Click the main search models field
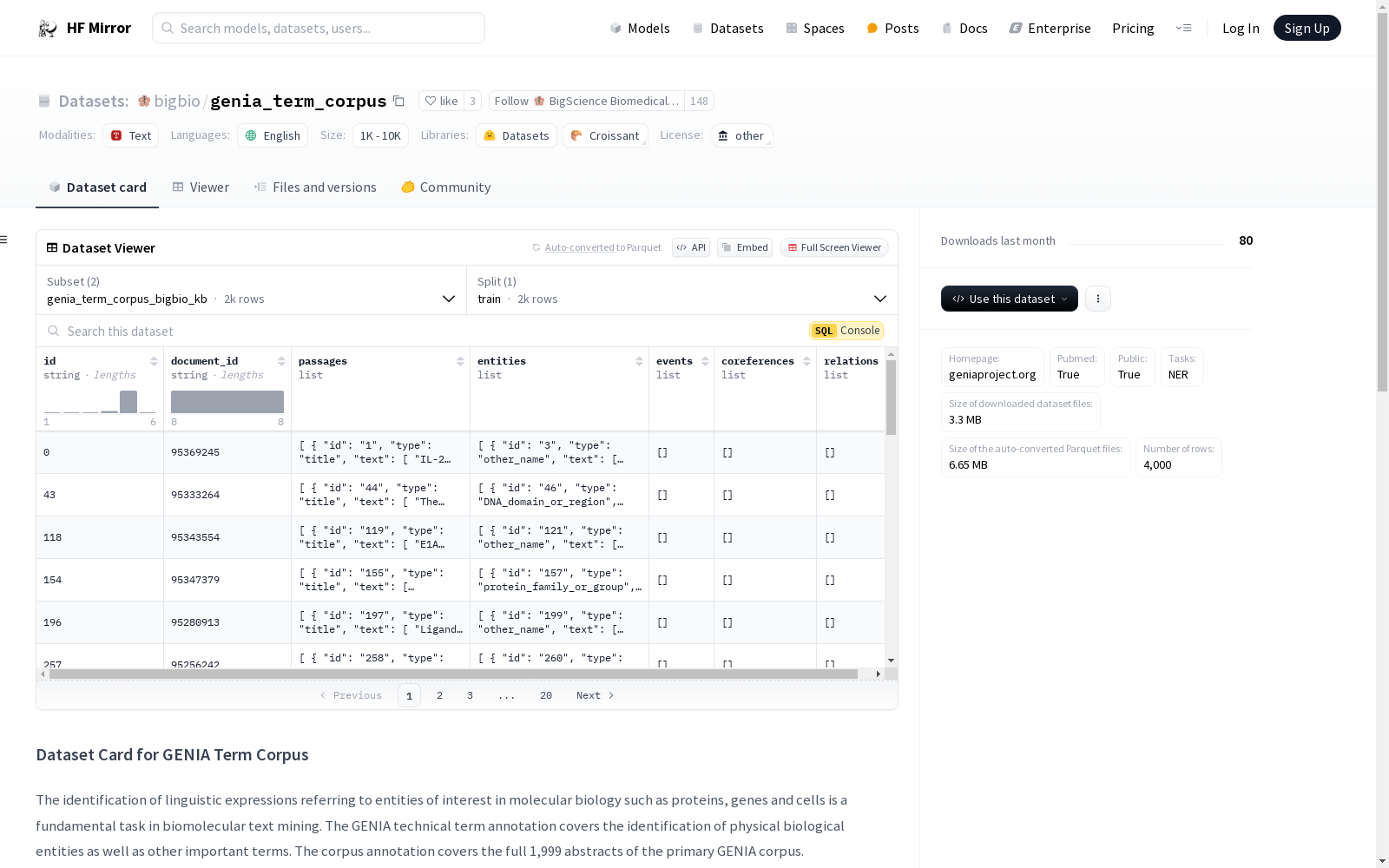This screenshot has width=1389, height=868. pyautogui.click(x=319, y=28)
